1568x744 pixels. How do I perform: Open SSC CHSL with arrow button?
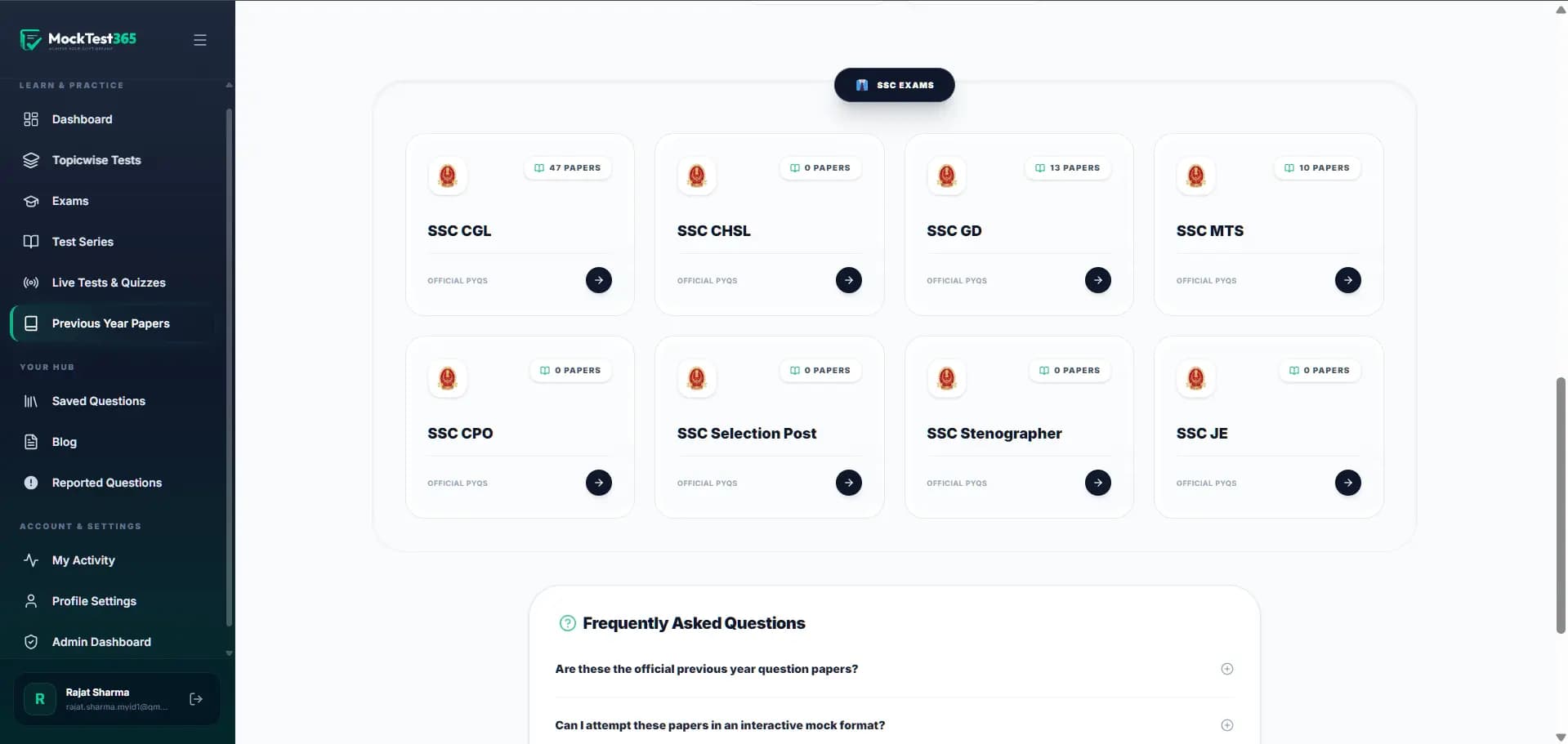coord(849,280)
